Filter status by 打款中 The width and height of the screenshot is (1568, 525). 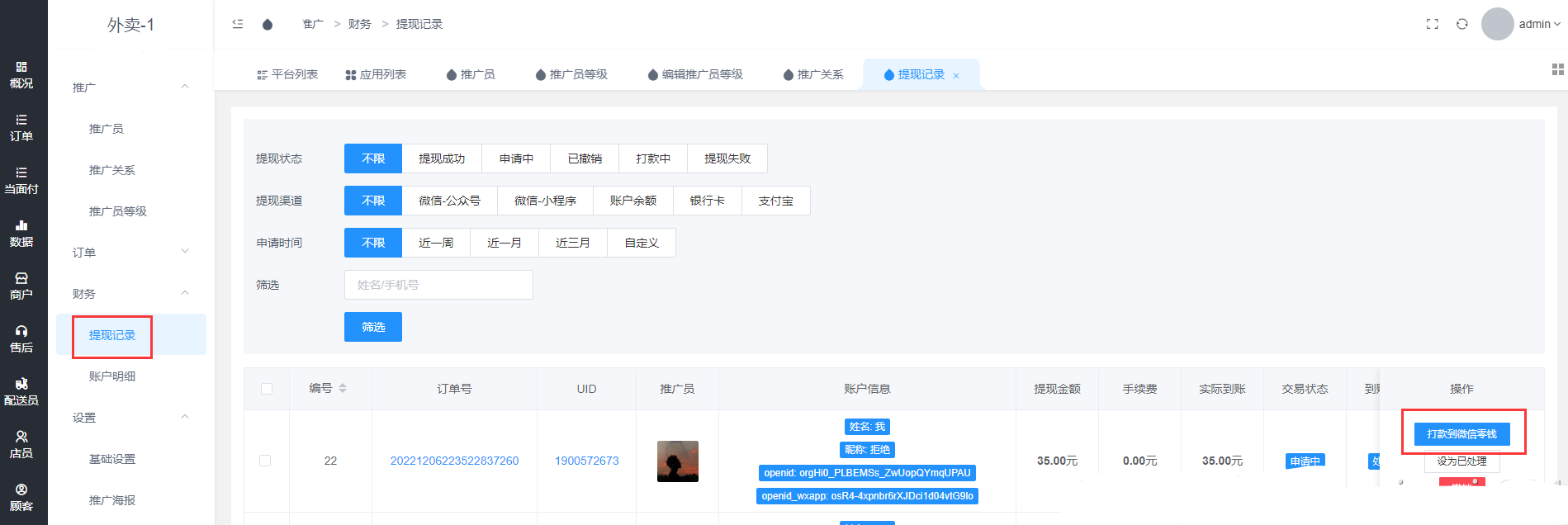tap(653, 158)
